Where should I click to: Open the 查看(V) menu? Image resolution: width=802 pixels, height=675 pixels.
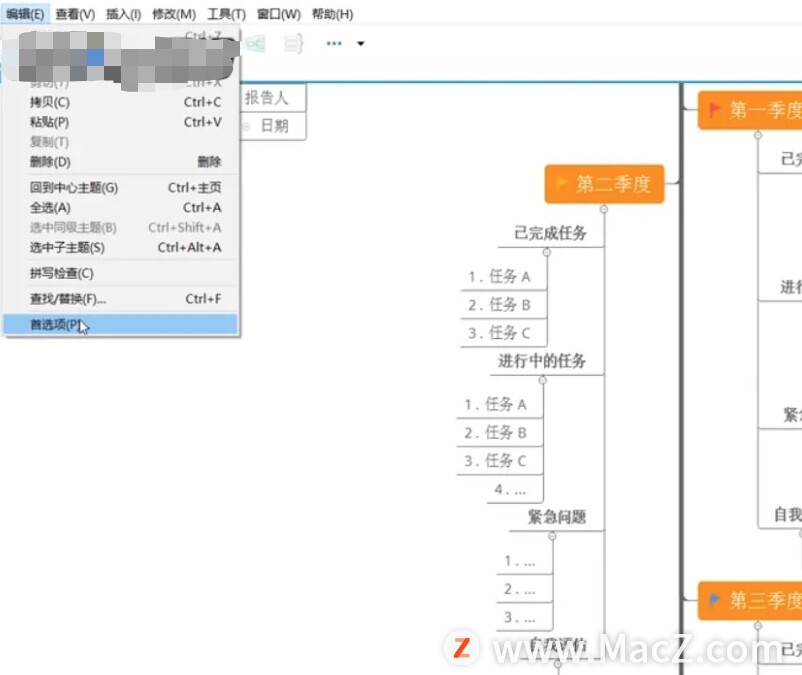tap(75, 14)
